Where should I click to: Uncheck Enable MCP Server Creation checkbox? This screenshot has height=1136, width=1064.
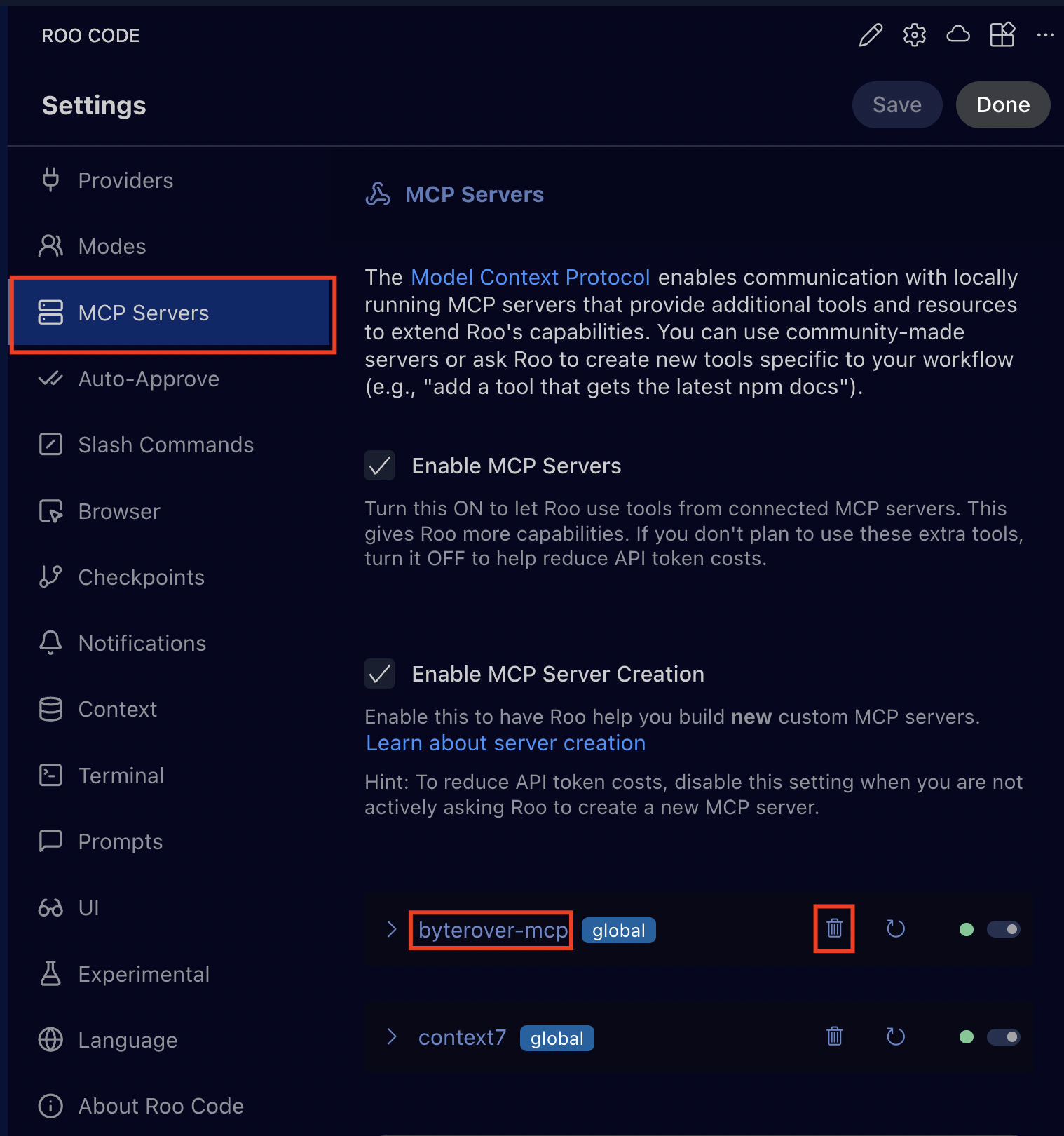tap(379, 674)
